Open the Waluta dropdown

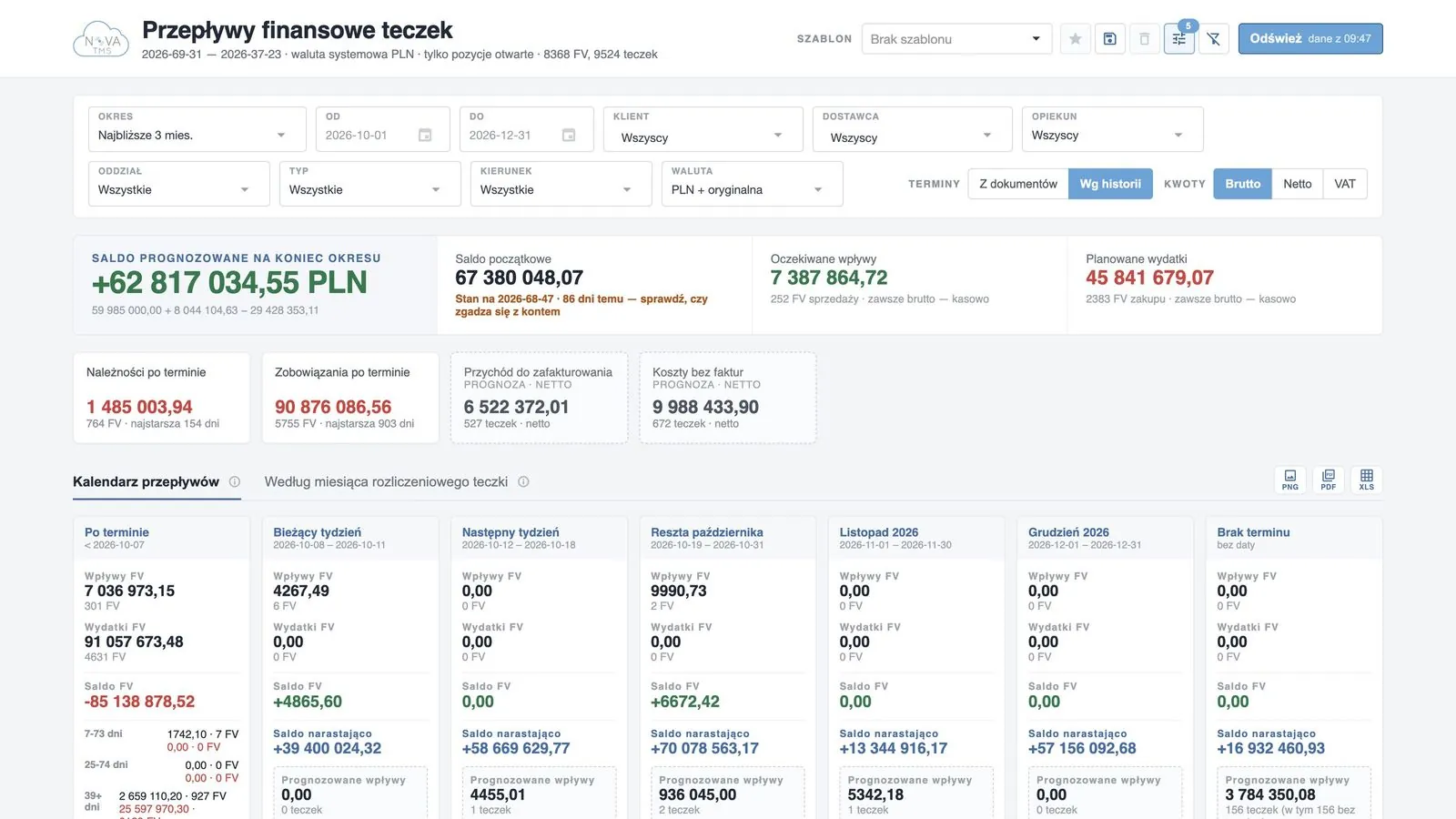tap(752, 184)
